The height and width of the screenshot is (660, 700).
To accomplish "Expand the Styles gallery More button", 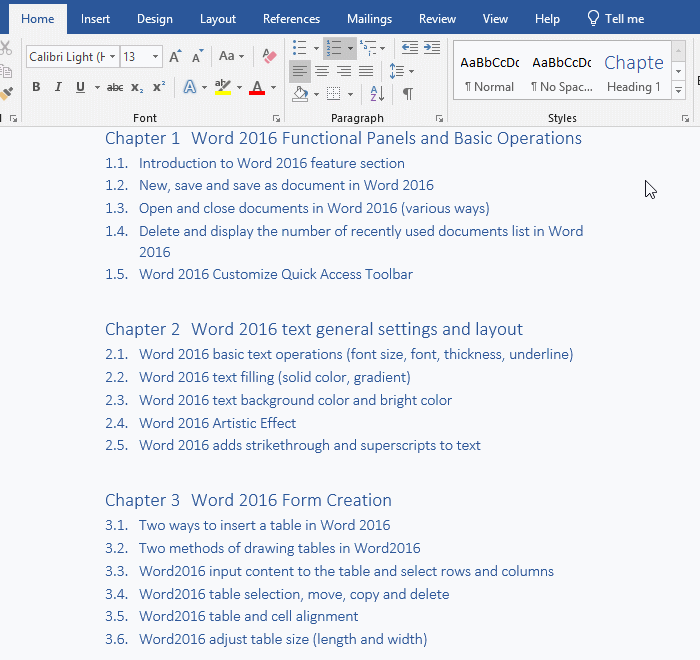I will (678, 91).
